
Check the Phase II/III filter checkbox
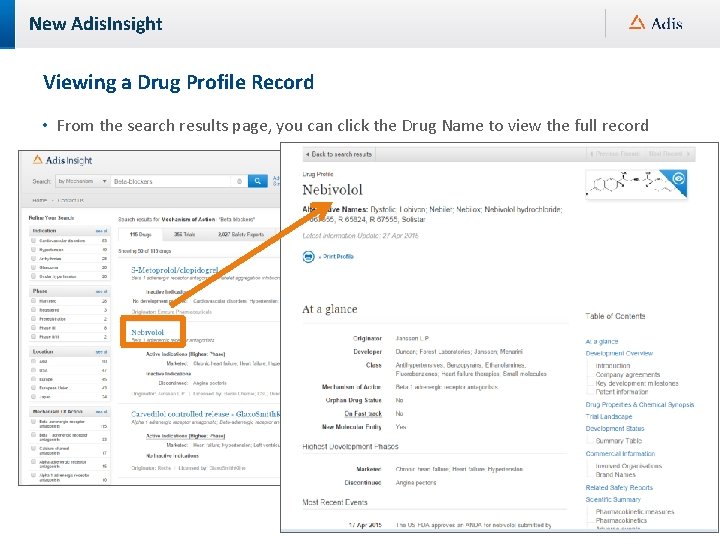[x=33, y=337]
